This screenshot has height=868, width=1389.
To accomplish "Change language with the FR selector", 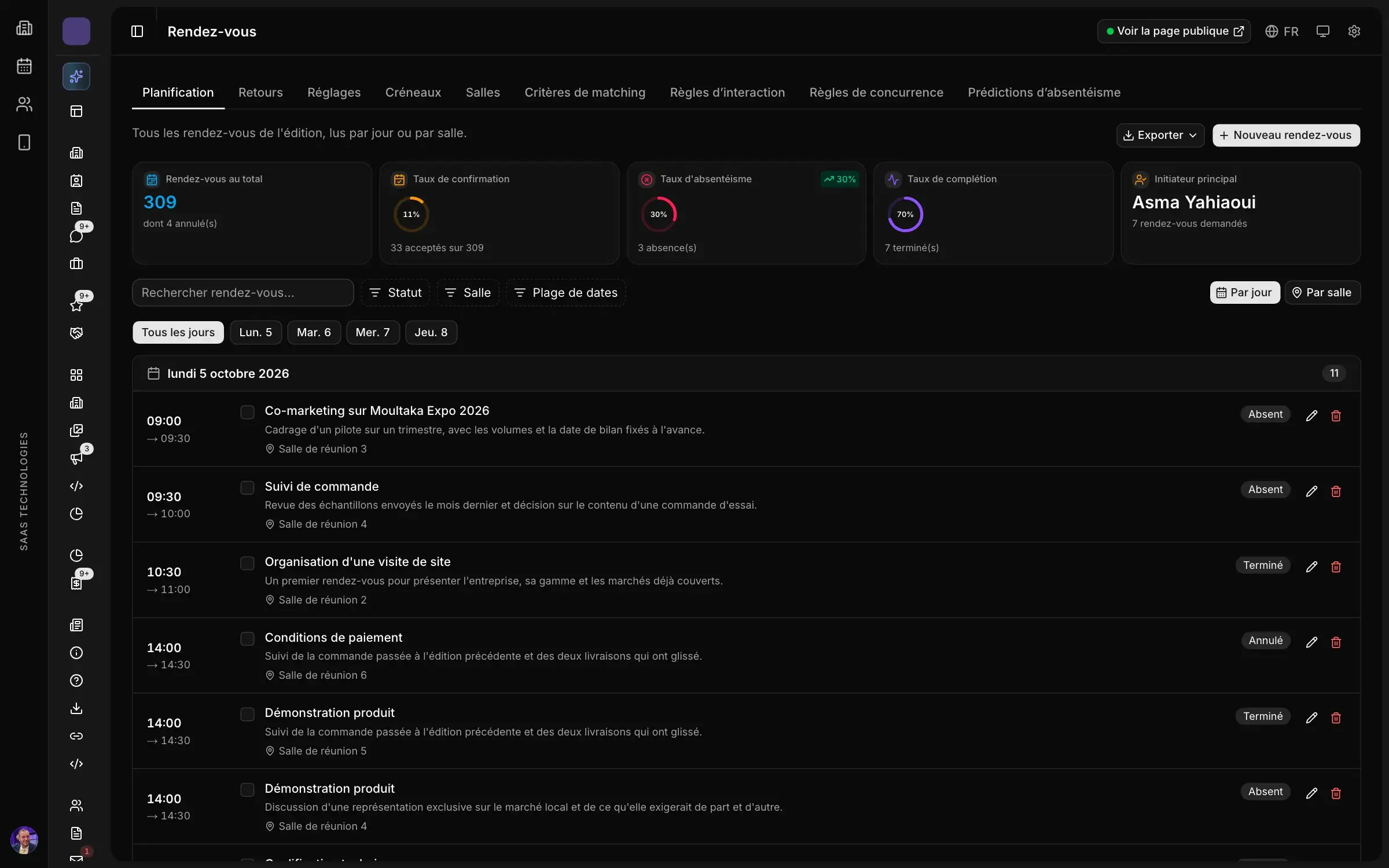I will (x=1282, y=31).
